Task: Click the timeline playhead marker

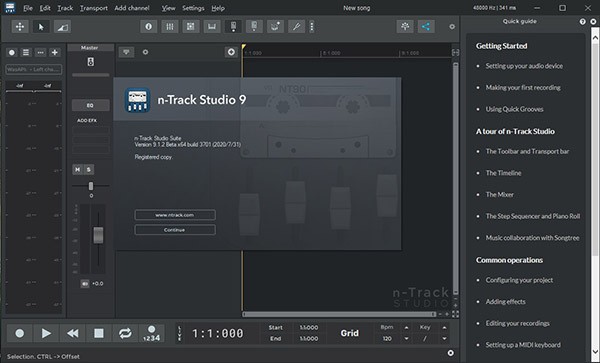Action: pyautogui.click(x=244, y=47)
